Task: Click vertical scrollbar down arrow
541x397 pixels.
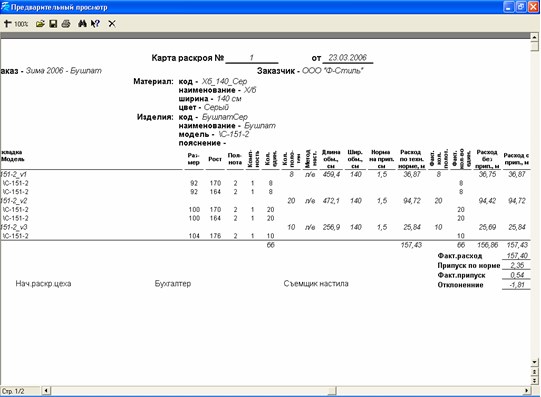Action: pos(534,362)
